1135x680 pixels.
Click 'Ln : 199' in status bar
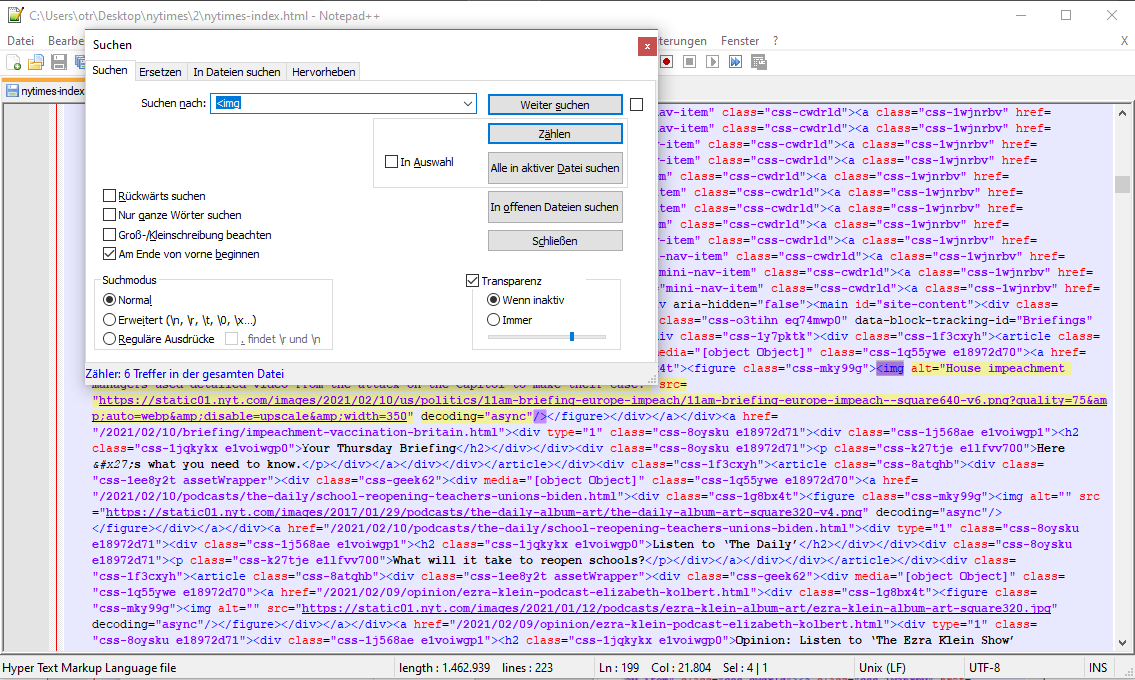[x=619, y=668]
